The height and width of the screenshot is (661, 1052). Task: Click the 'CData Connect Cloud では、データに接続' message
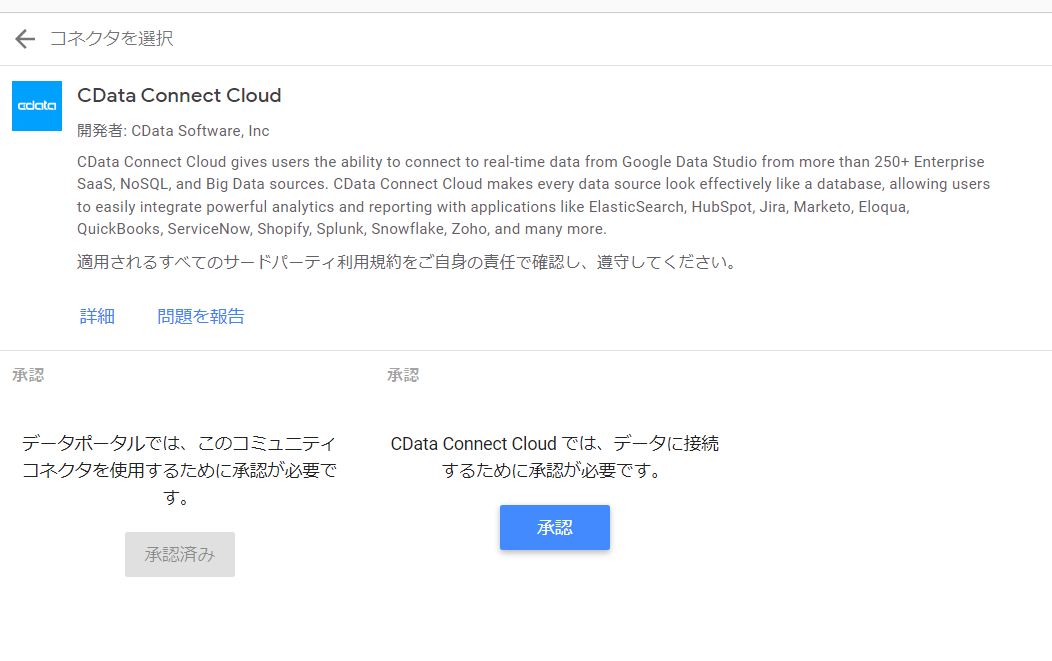[554, 457]
